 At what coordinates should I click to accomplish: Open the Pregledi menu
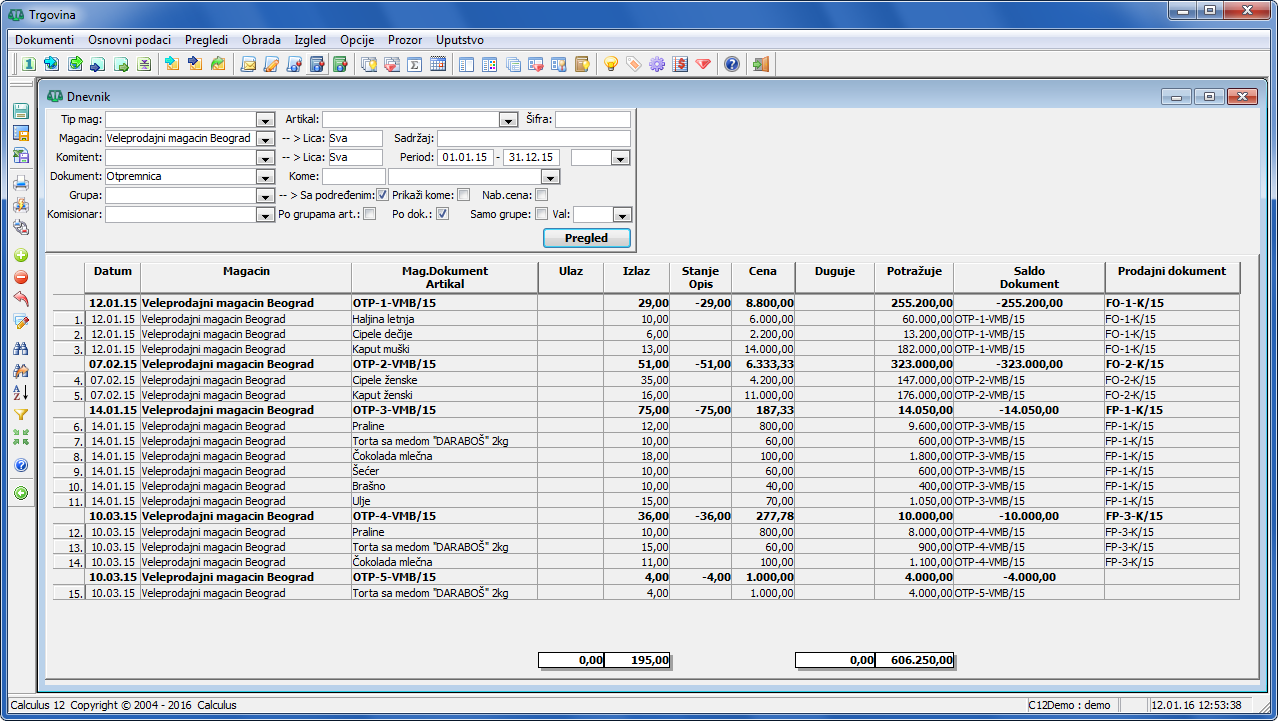click(206, 40)
